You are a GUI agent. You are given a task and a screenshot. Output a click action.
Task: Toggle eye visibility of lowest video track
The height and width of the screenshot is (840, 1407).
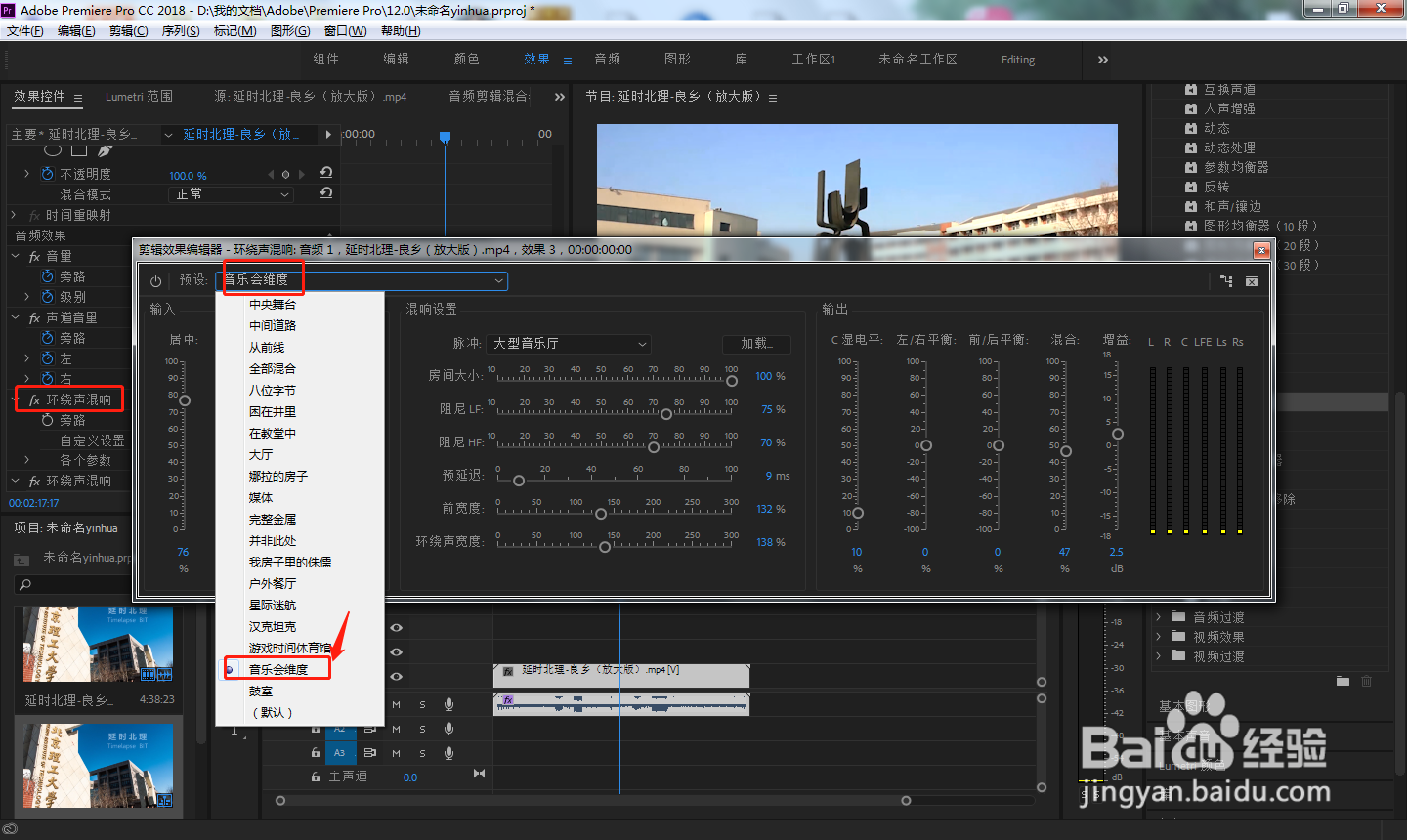397,677
